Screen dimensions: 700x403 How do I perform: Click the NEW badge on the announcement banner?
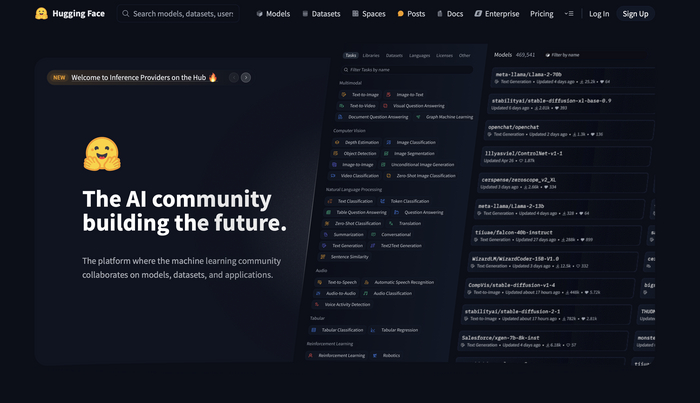[x=59, y=78]
